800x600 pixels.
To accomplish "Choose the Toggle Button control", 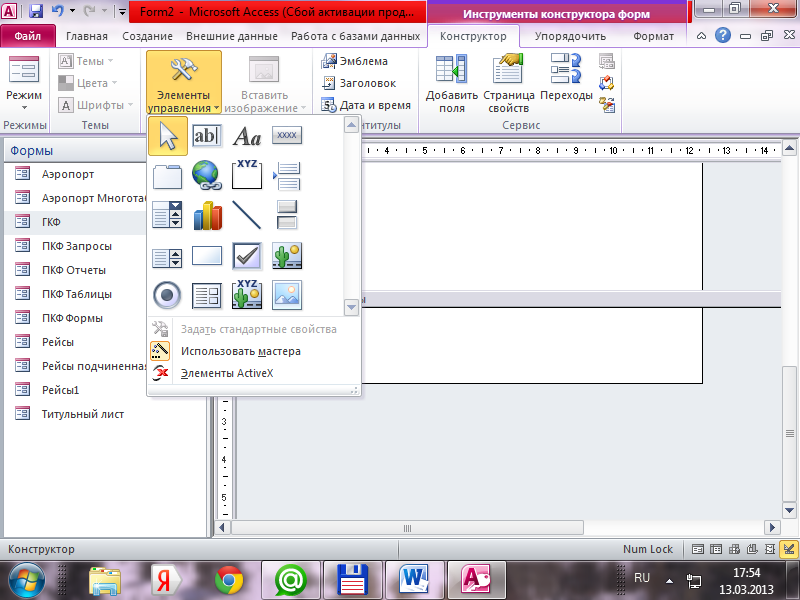I will (x=287, y=214).
